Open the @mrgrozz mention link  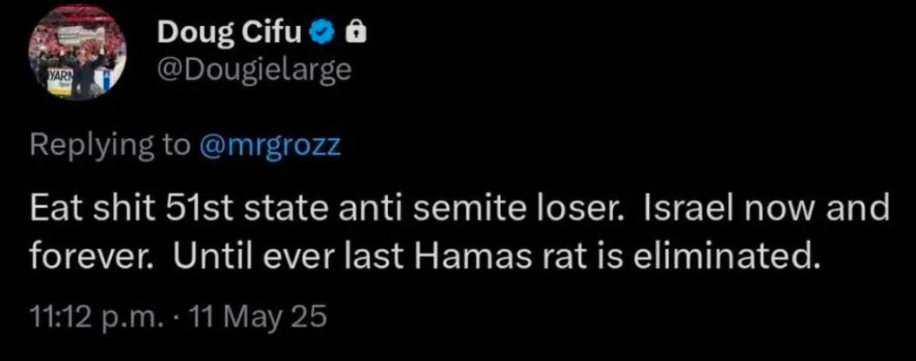(x=270, y=146)
